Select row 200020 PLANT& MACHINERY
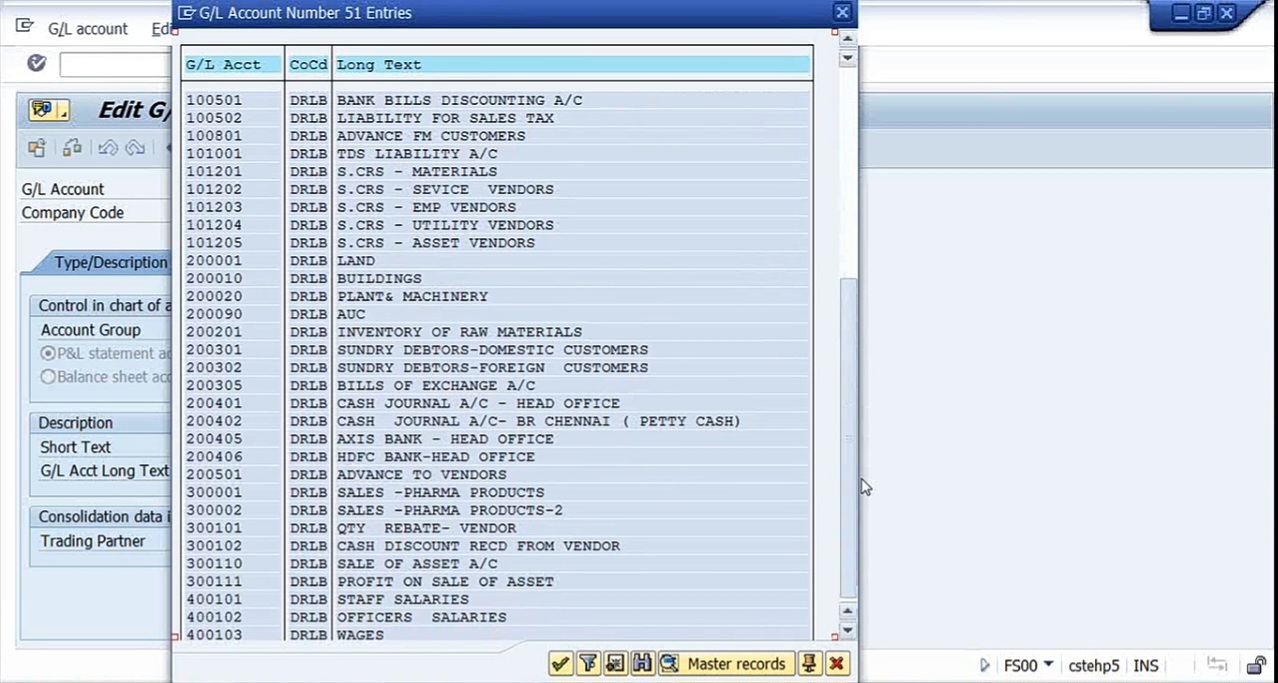The height and width of the screenshot is (683, 1278). [497, 297]
